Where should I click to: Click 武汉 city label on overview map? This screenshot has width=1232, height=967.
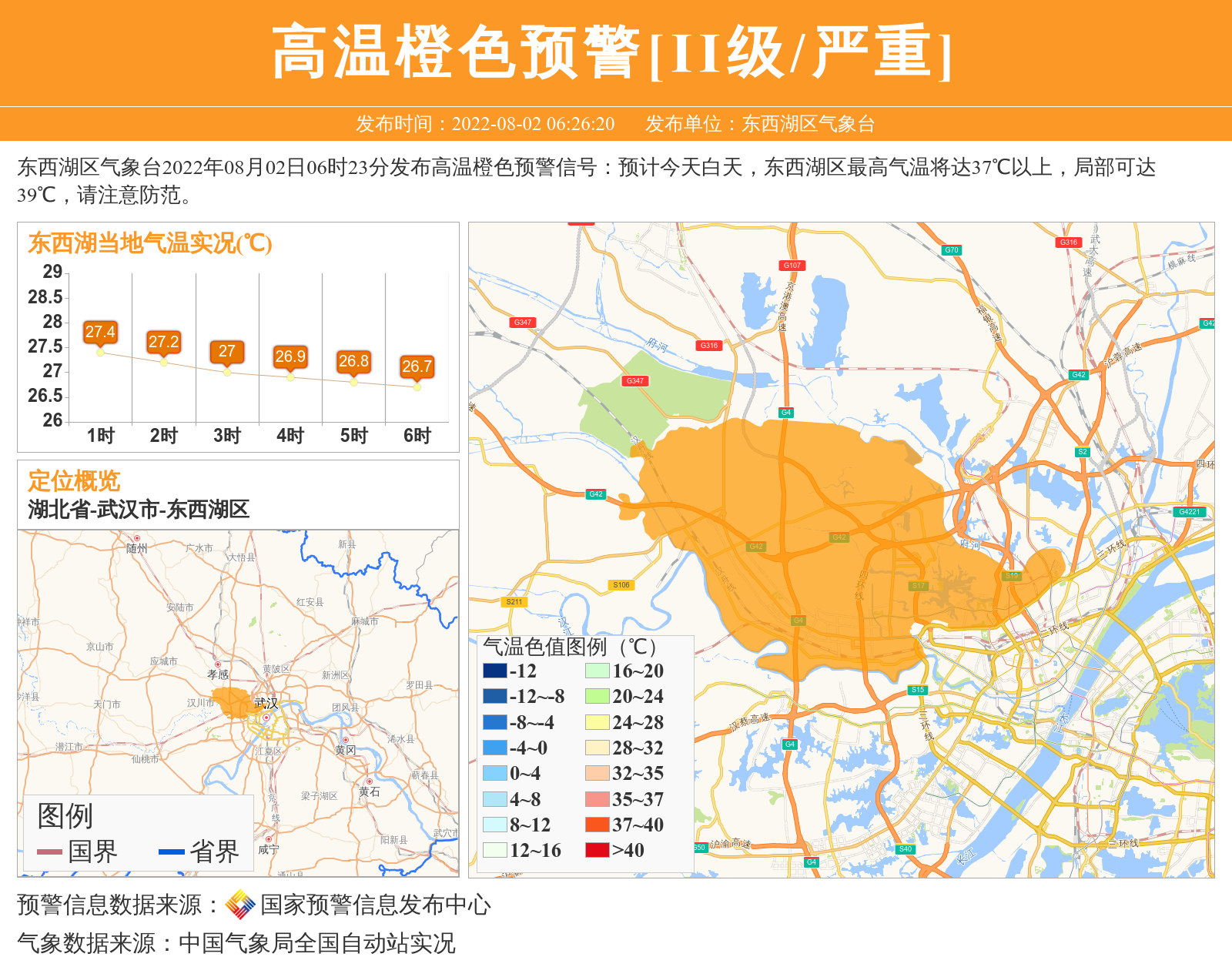click(x=266, y=703)
